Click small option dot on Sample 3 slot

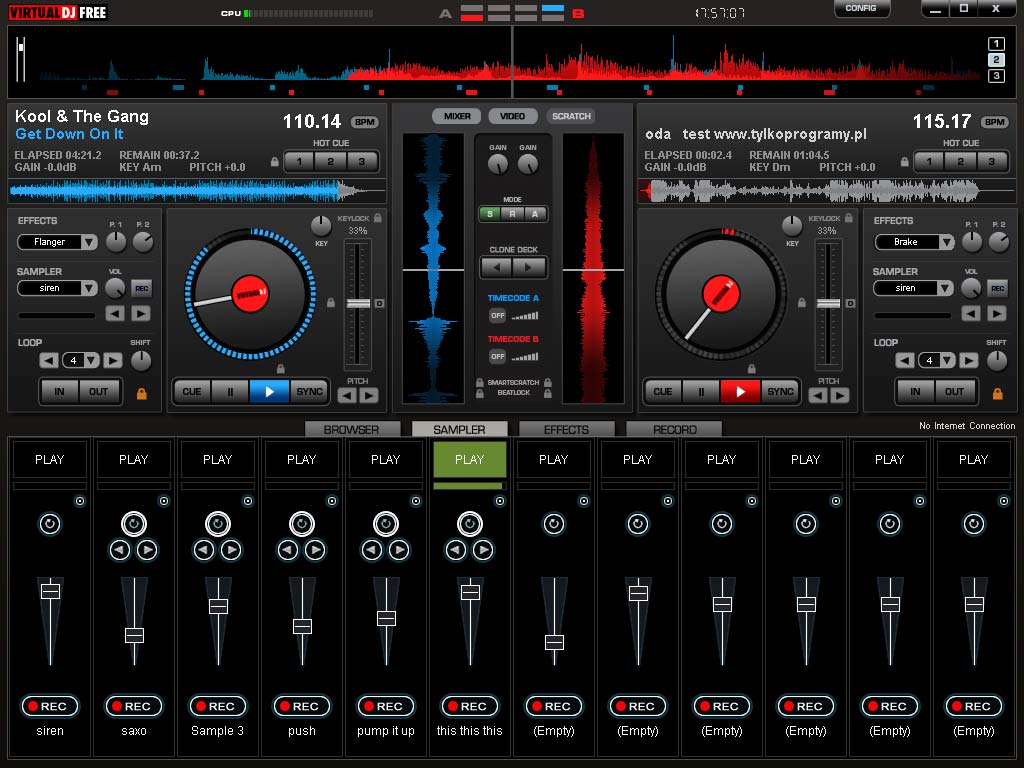tap(248, 501)
